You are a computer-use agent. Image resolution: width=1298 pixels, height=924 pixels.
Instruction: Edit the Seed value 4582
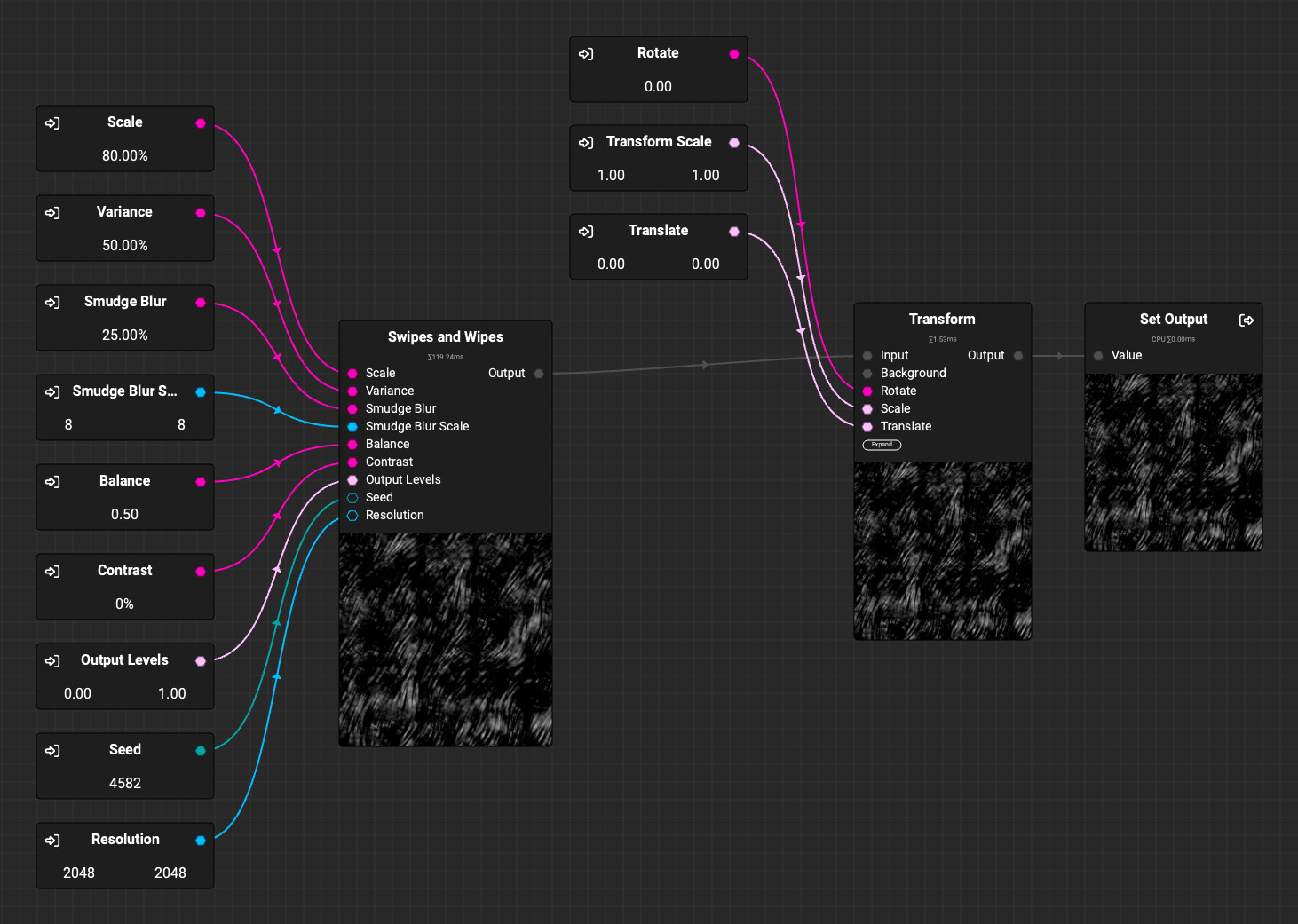pyautogui.click(x=125, y=784)
